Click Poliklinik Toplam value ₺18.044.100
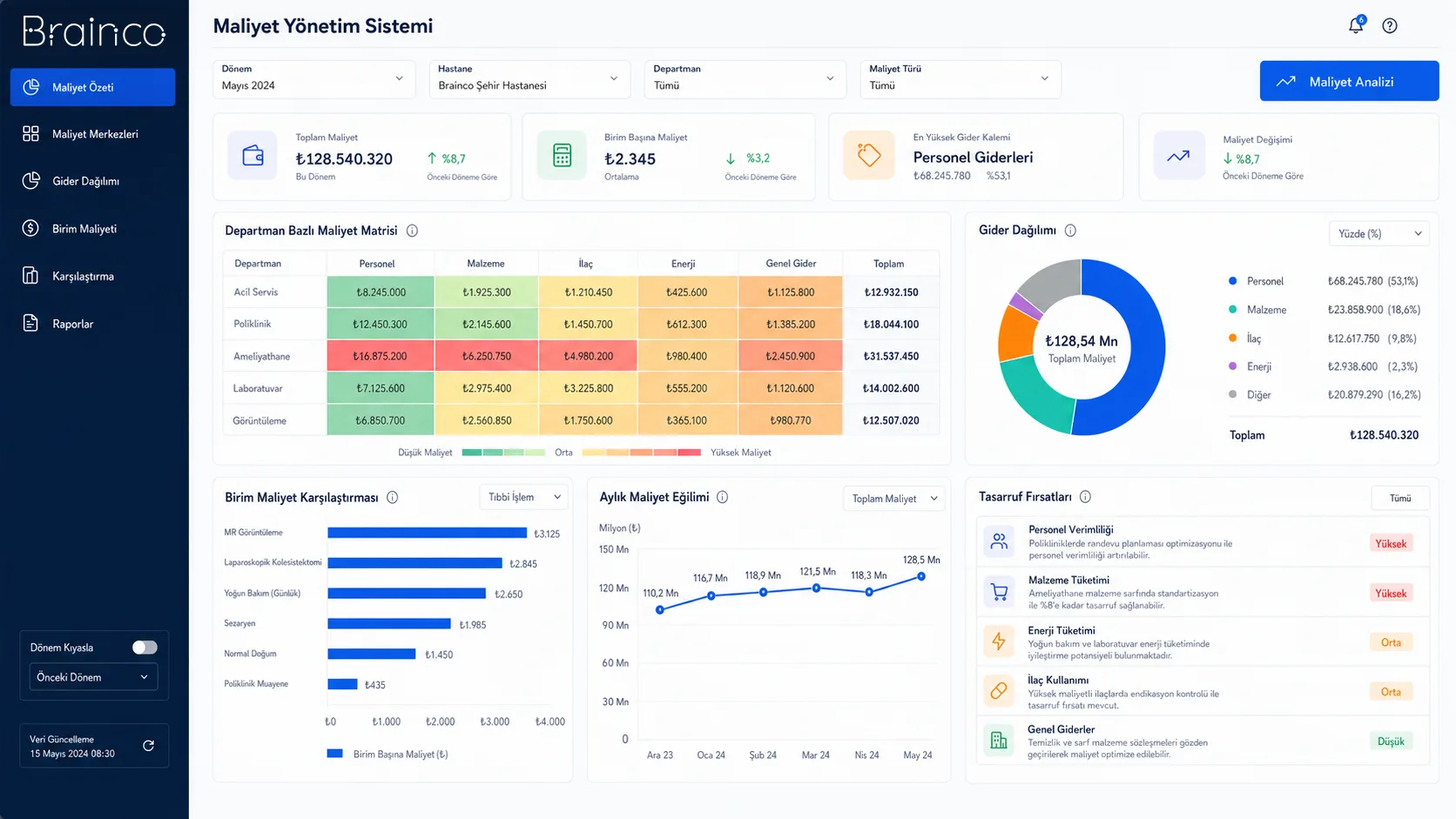 pyautogui.click(x=891, y=324)
